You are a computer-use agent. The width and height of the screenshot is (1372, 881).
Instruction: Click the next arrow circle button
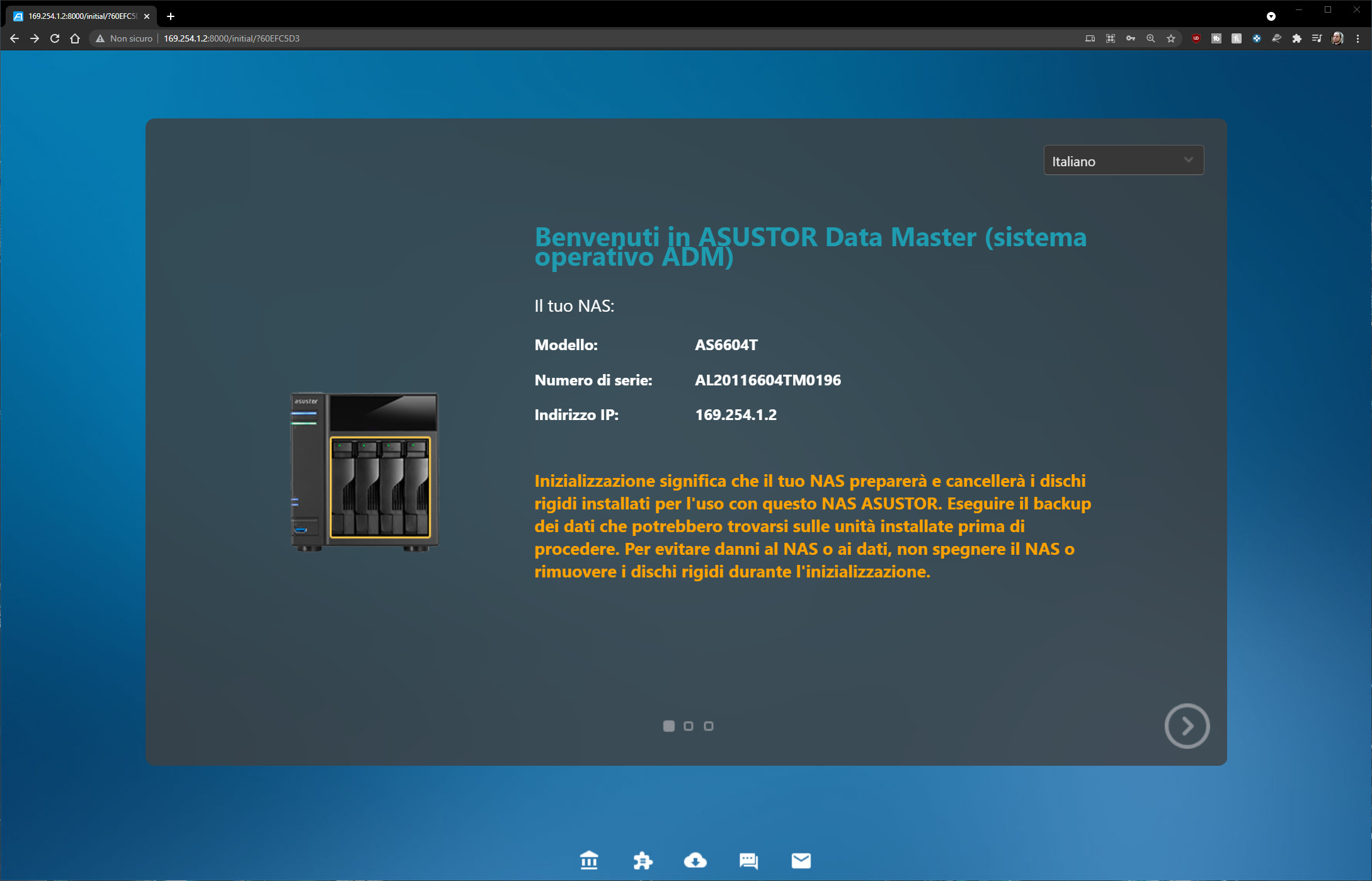[1187, 726]
